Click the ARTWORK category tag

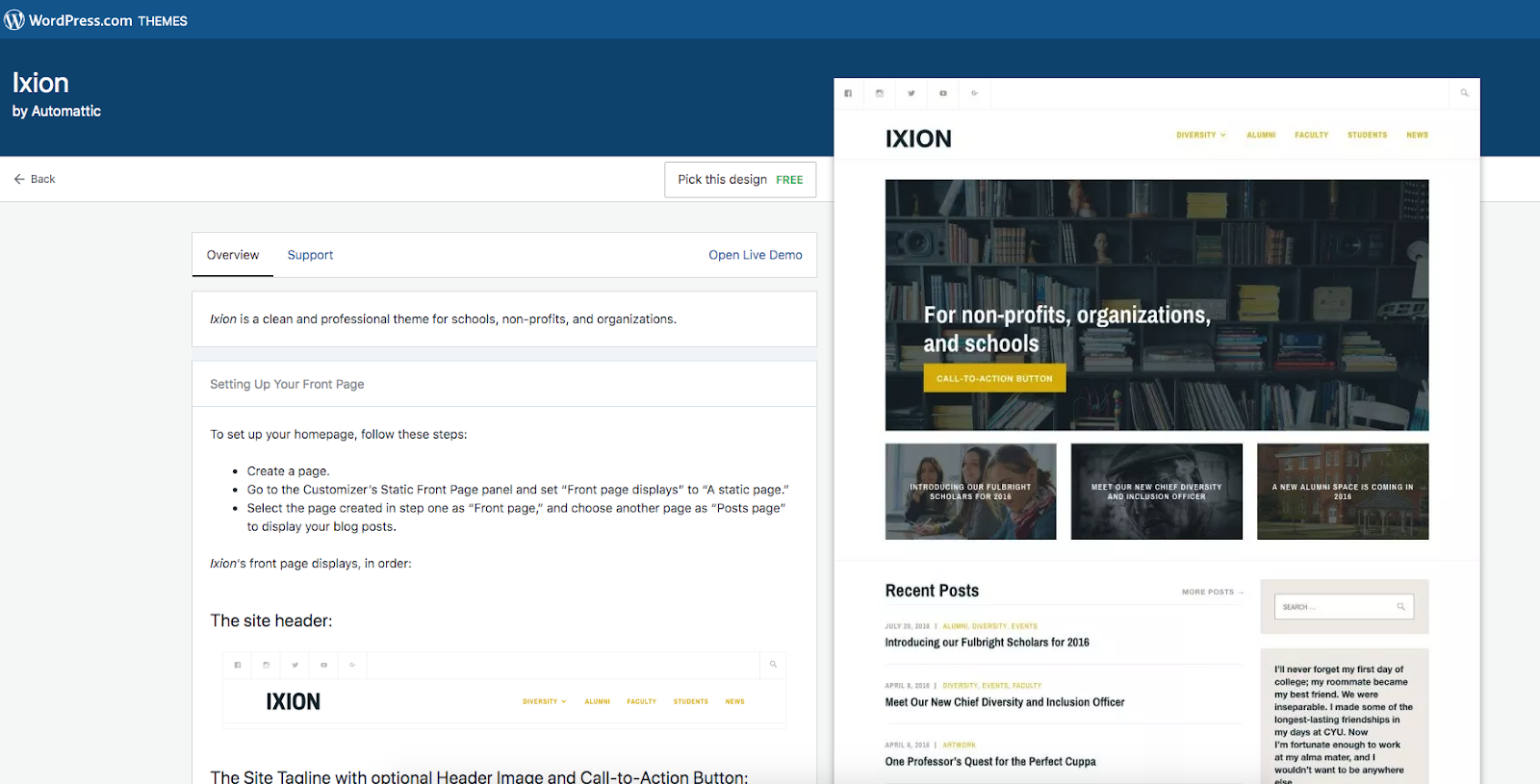click(960, 746)
